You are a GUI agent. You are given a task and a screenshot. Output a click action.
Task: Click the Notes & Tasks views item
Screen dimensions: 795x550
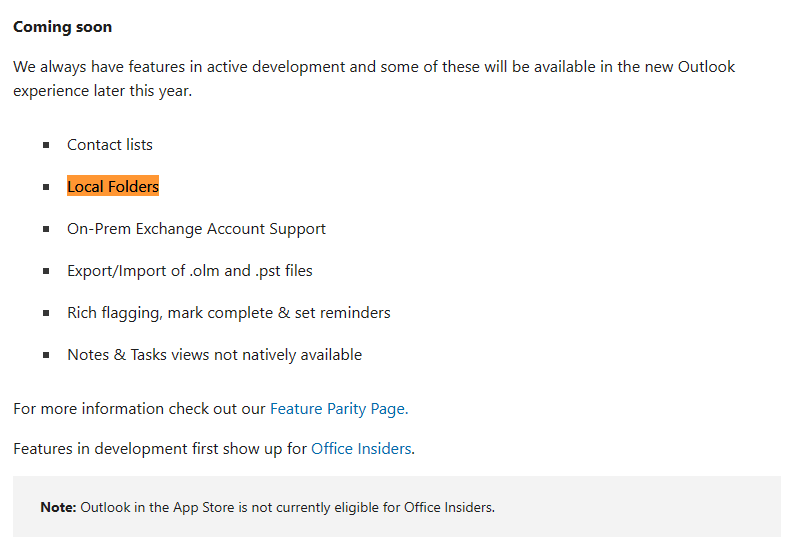214,355
